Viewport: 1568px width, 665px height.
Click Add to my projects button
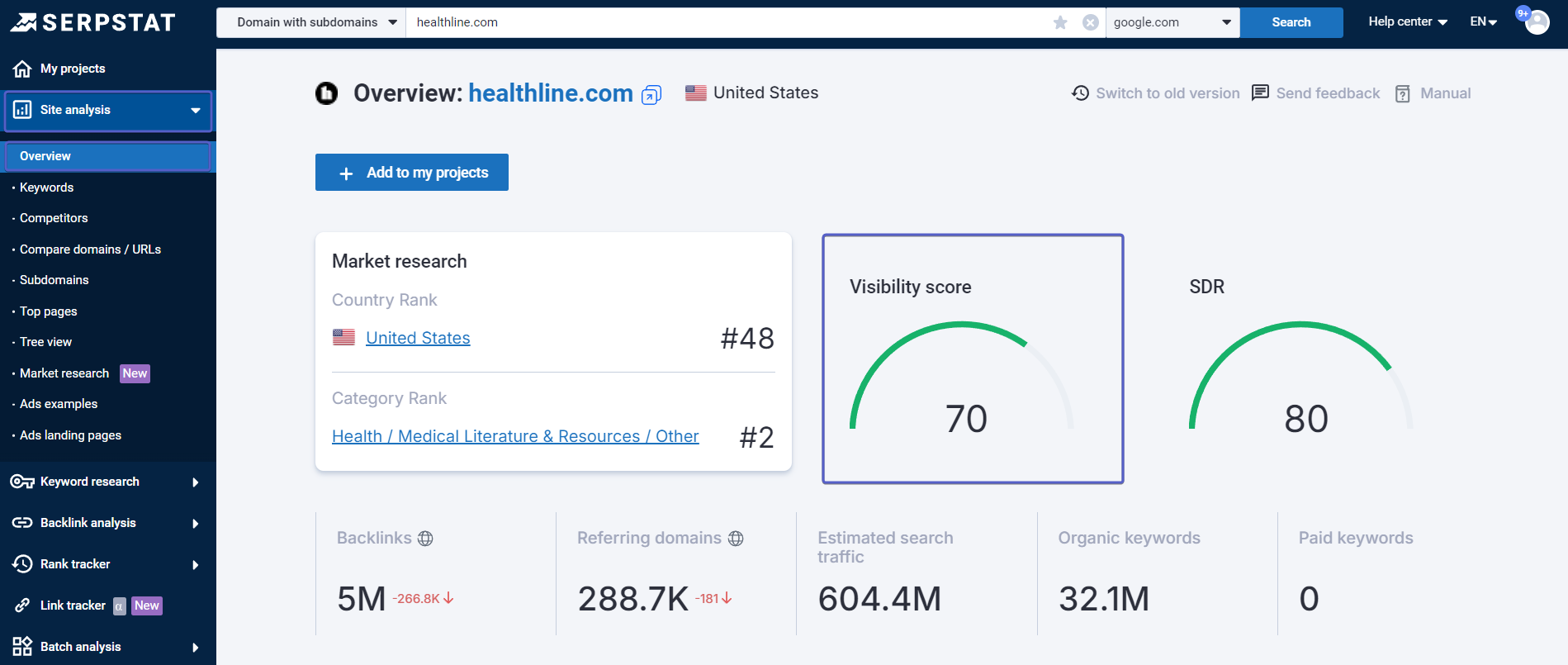411,173
